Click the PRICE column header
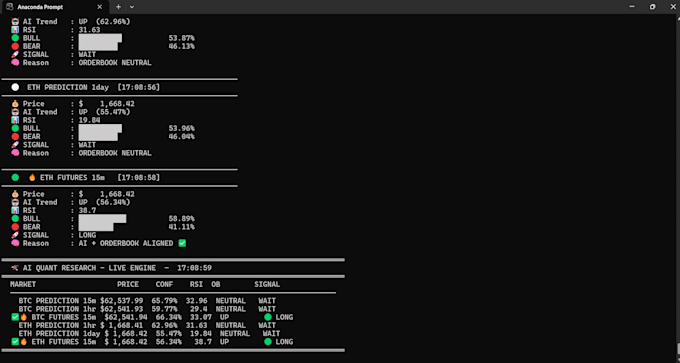Image resolution: width=680 pixels, height=363 pixels. point(128,285)
